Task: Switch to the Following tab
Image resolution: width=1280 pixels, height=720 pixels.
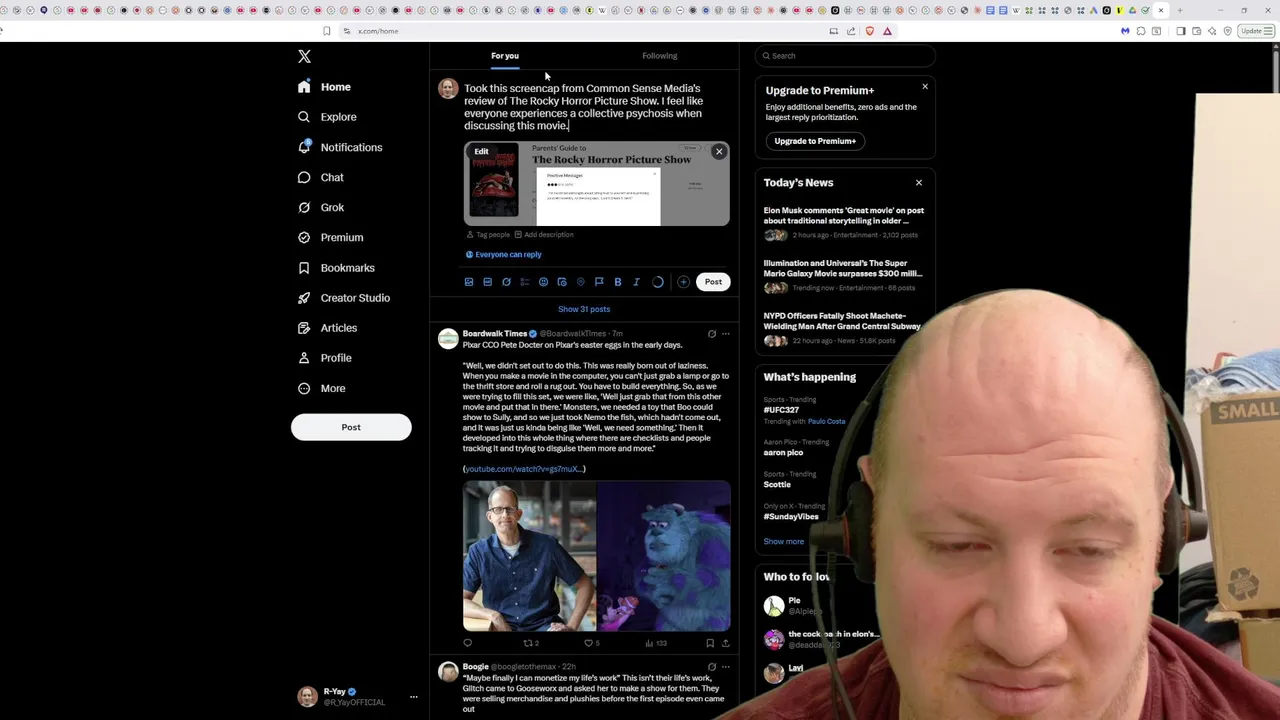Action: click(x=660, y=56)
